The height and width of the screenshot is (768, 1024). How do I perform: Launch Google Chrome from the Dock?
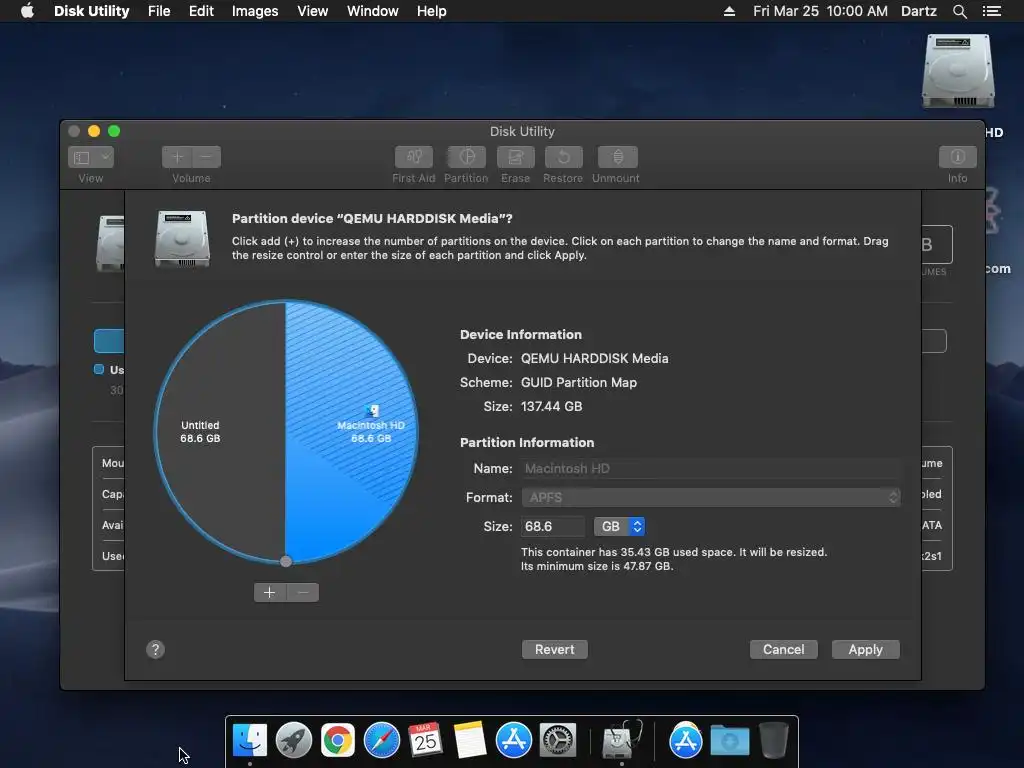[x=338, y=741]
